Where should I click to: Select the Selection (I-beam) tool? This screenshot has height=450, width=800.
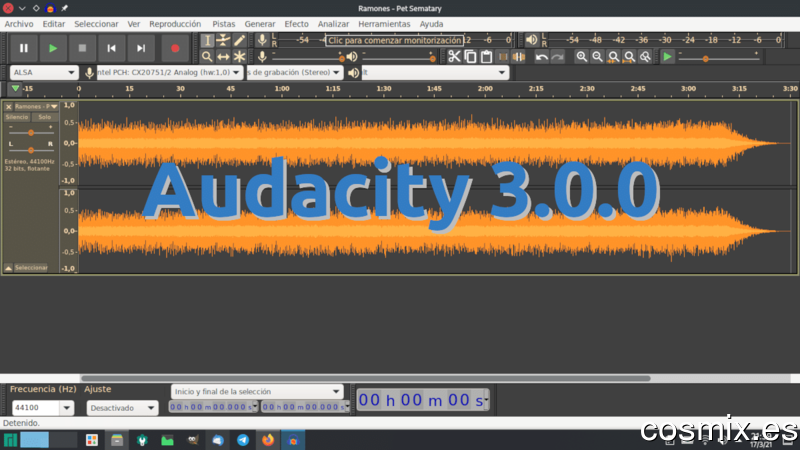[x=207, y=40]
